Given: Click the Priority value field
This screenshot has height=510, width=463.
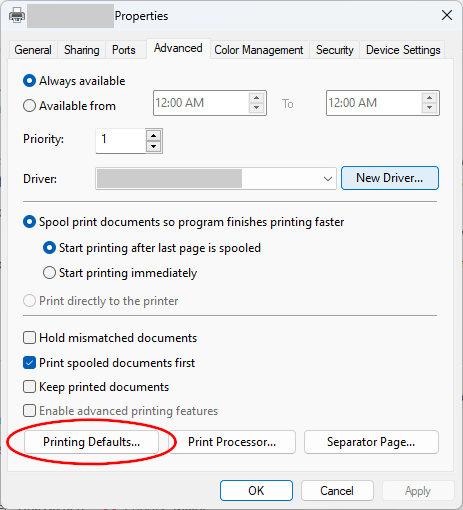Looking at the screenshot, I should click(121, 141).
